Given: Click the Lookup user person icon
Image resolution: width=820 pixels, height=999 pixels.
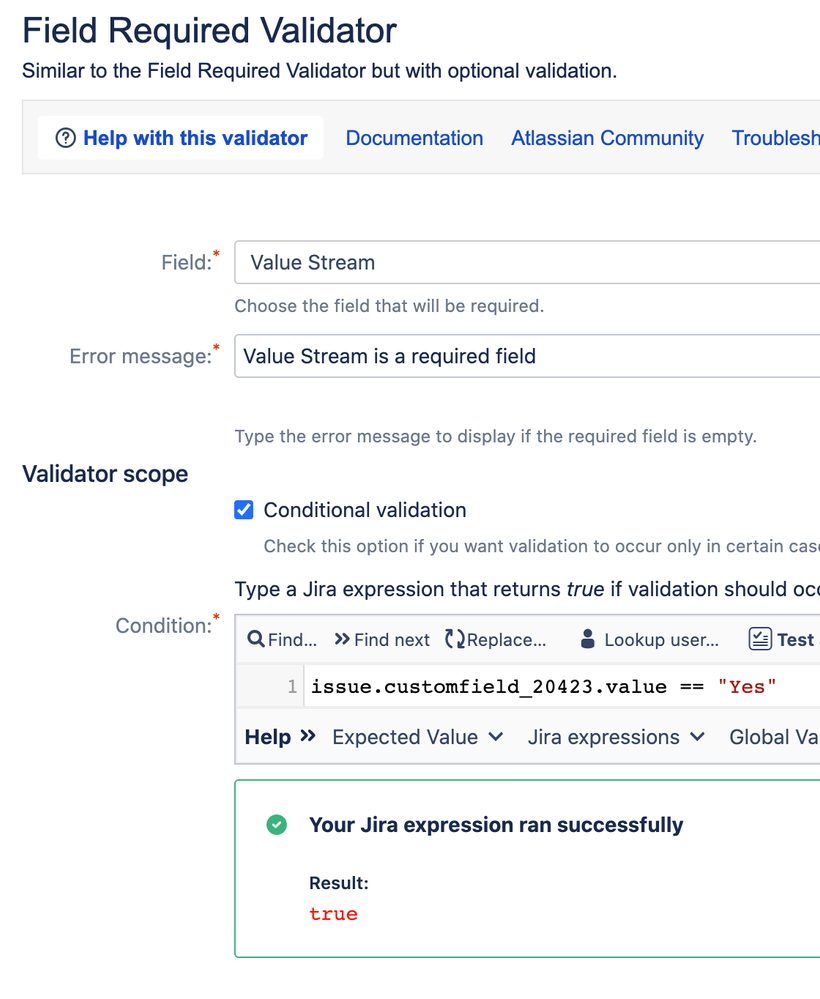Looking at the screenshot, I should [x=587, y=639].
